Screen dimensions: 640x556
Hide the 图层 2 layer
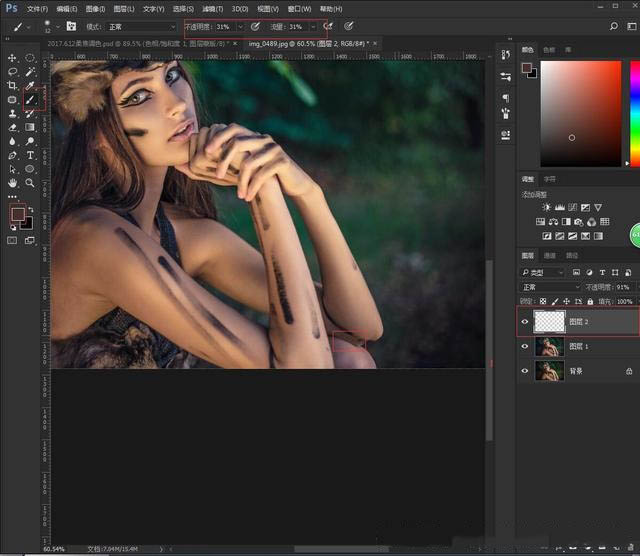(x=525, y=321)
